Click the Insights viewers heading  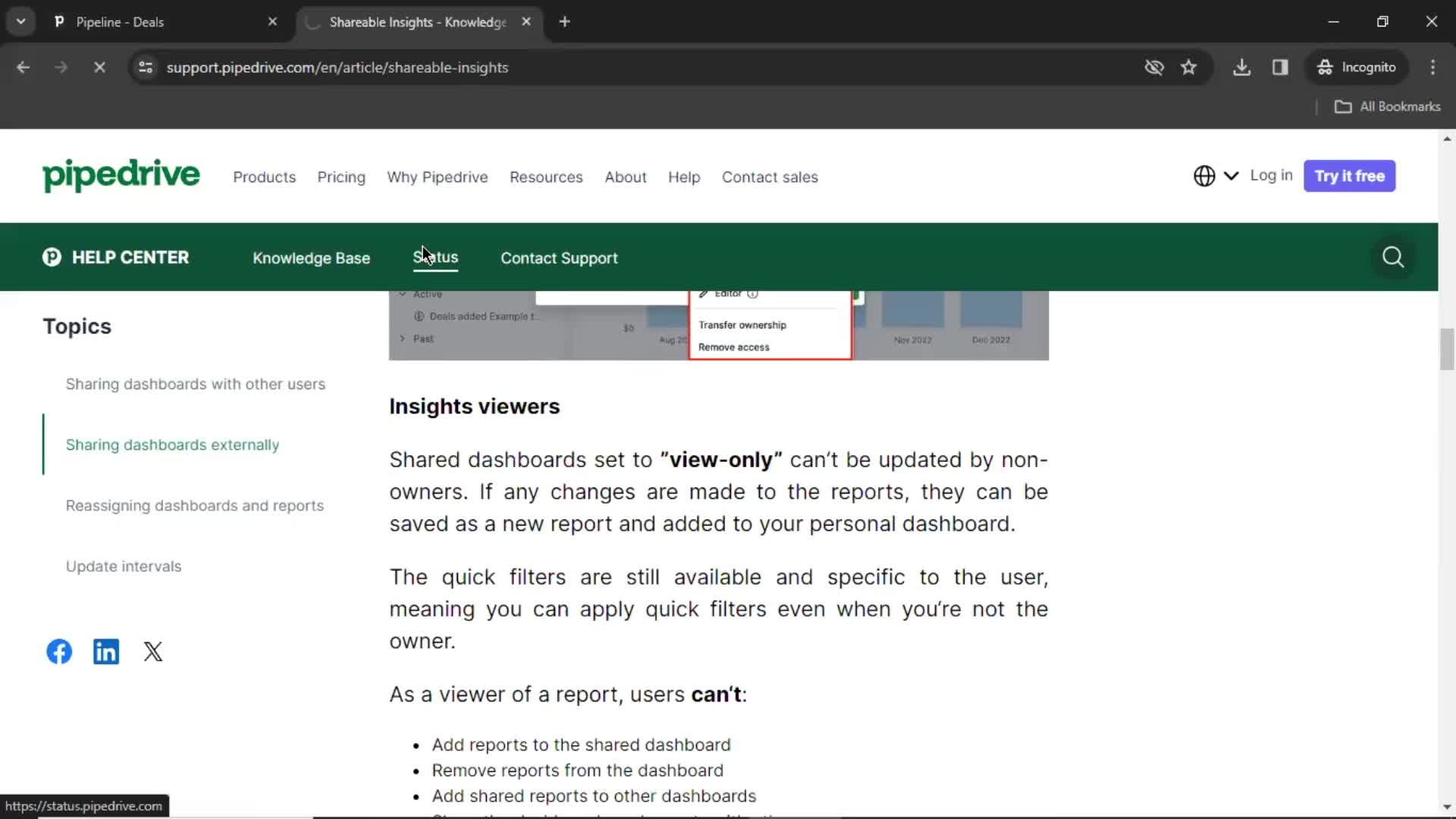point(475,406)
